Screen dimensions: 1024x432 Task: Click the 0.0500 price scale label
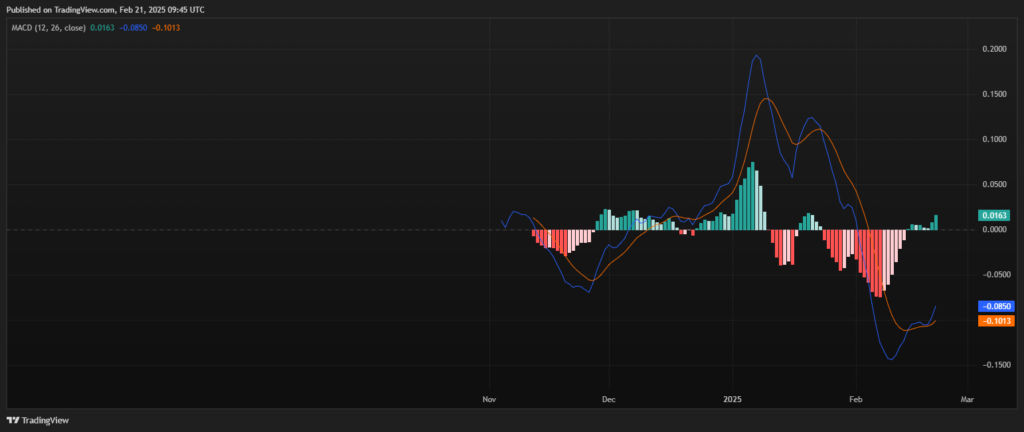tap(995, 185)
